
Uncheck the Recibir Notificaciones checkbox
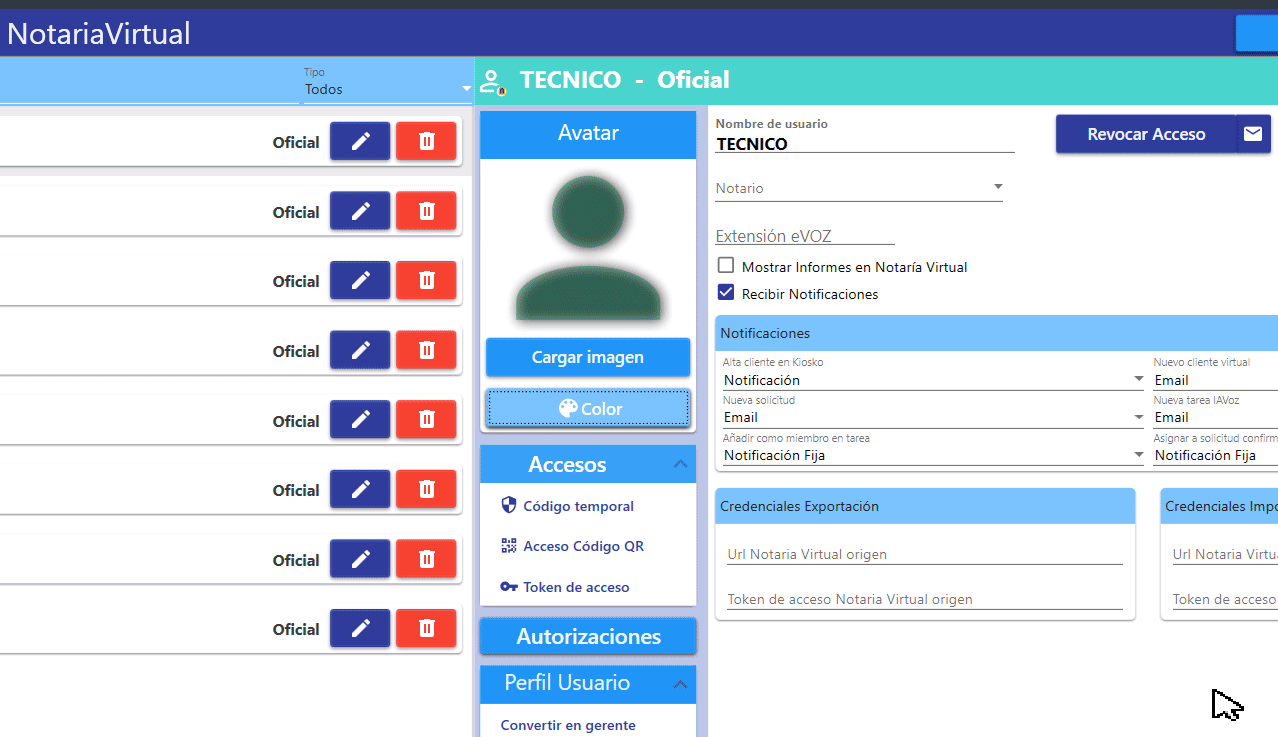pyautogui.click(x=726, y=293)
